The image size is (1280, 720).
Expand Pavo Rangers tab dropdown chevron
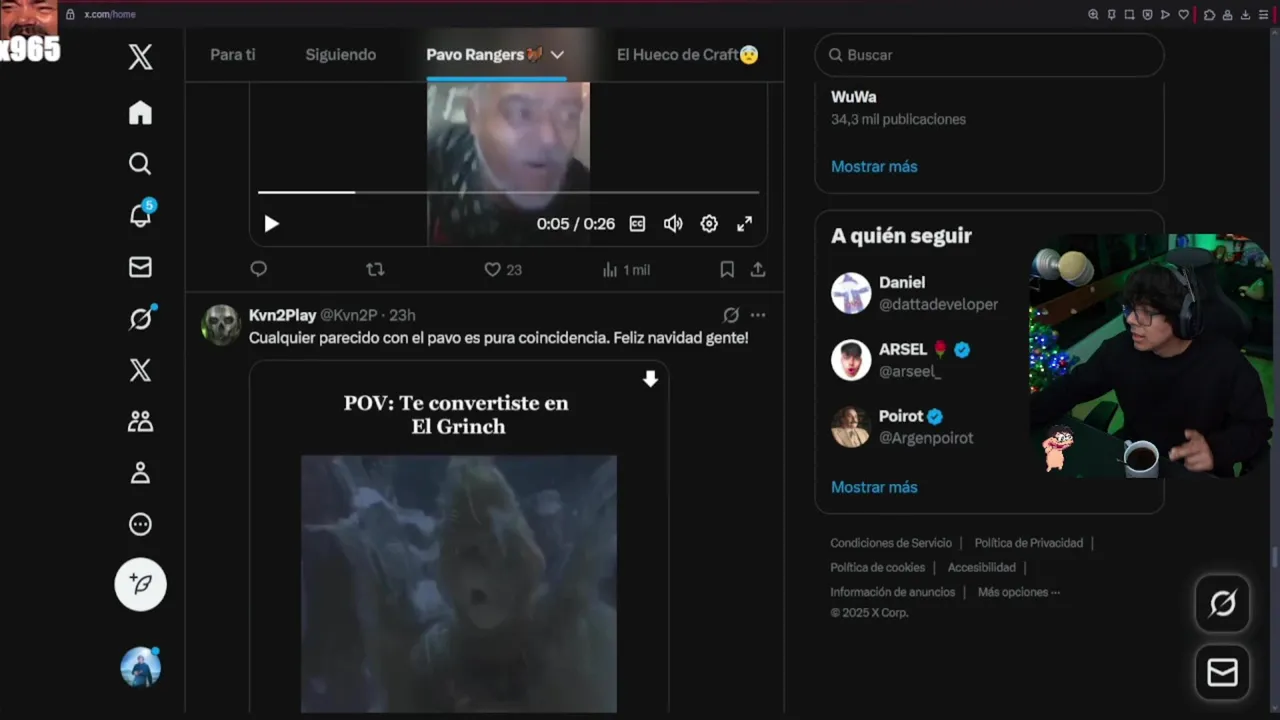click(557, 55)
